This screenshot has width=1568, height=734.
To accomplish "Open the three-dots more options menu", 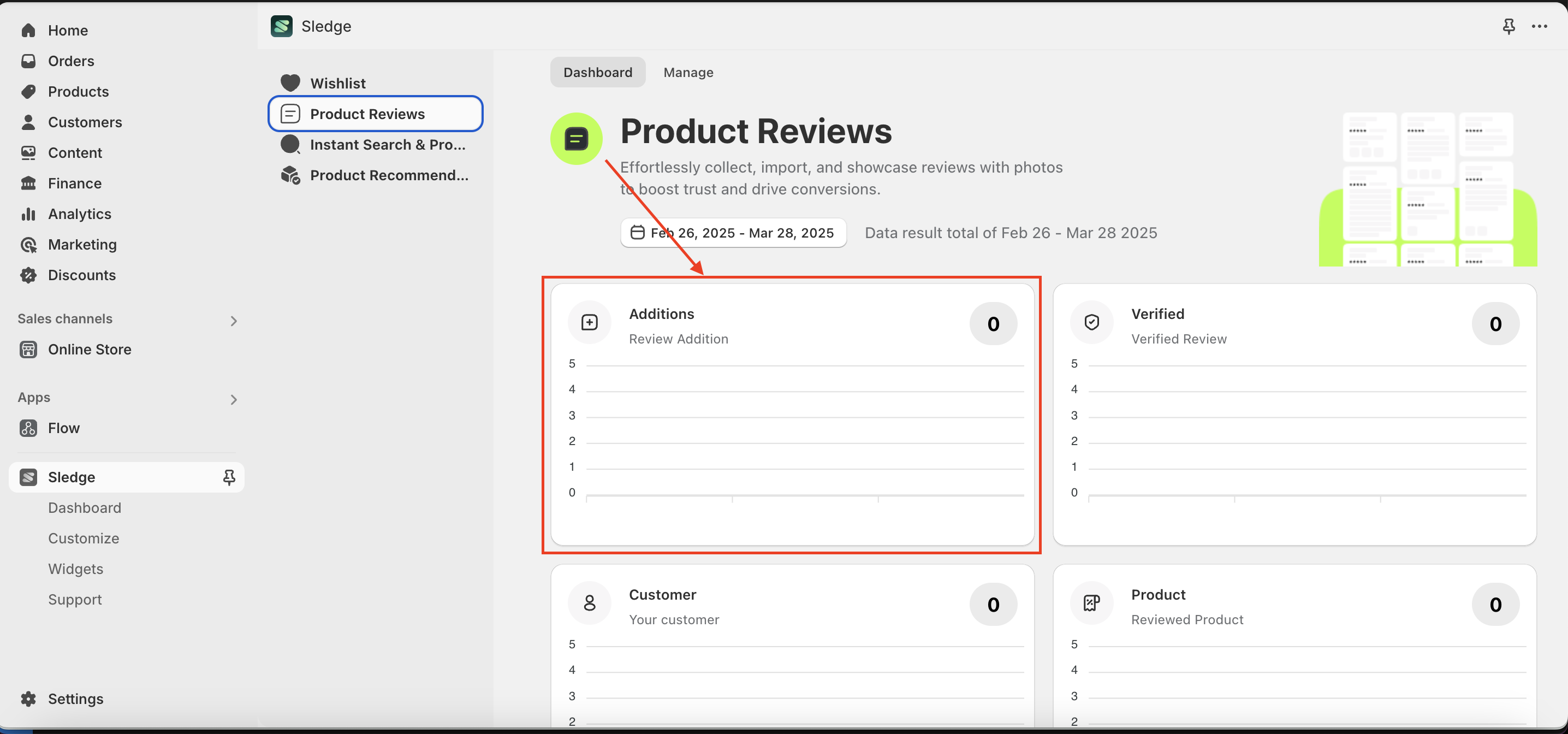I will pos(1540,26).
